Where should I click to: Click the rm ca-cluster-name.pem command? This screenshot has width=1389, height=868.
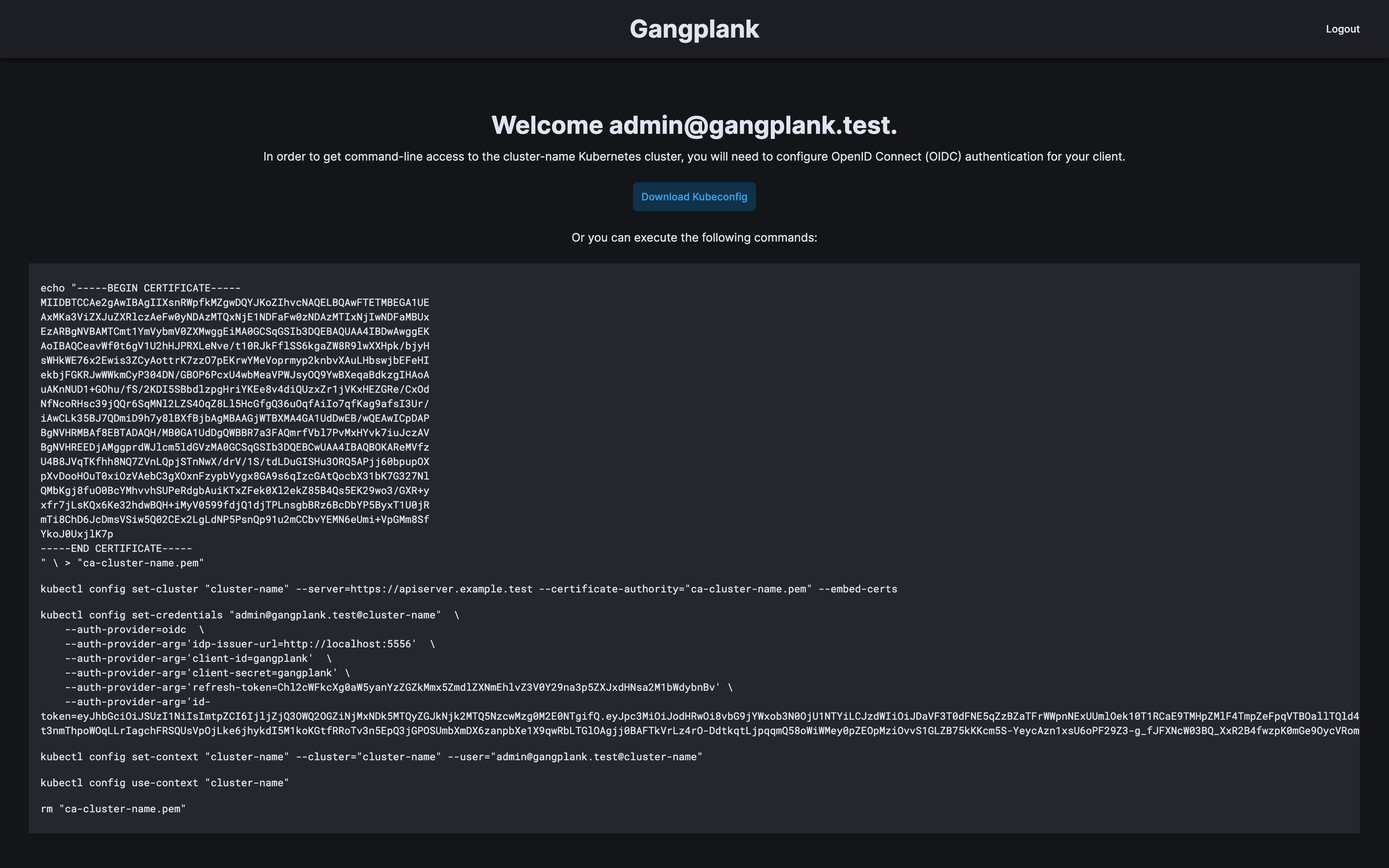point(113,809)
